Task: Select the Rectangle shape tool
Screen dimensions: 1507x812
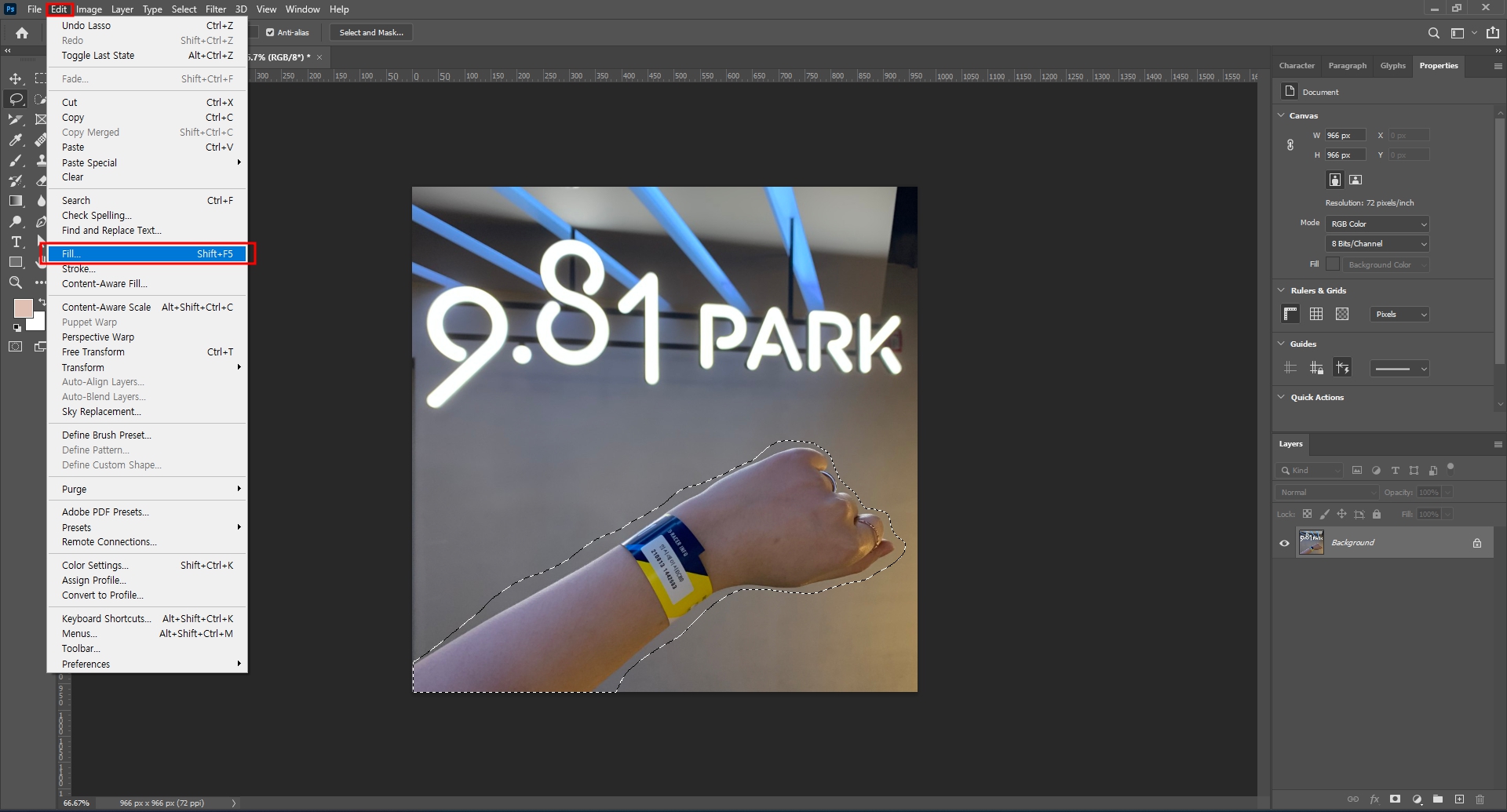Action: point(15,262)
